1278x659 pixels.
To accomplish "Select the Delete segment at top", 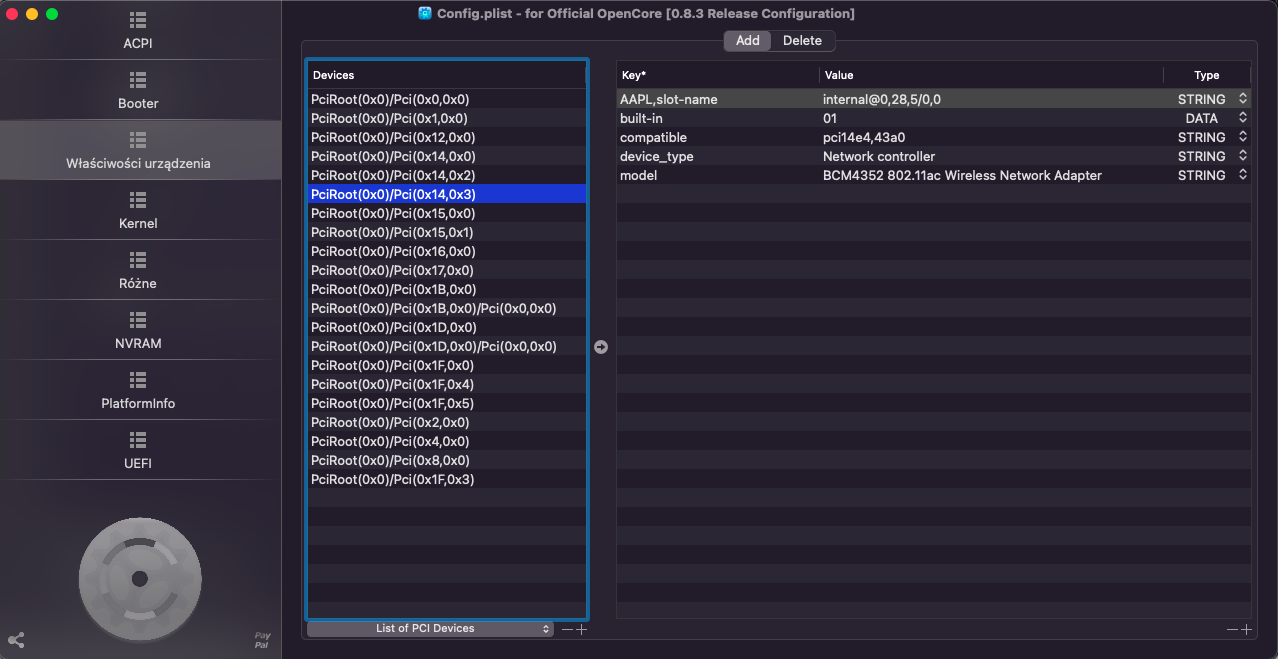I will 802,41.
